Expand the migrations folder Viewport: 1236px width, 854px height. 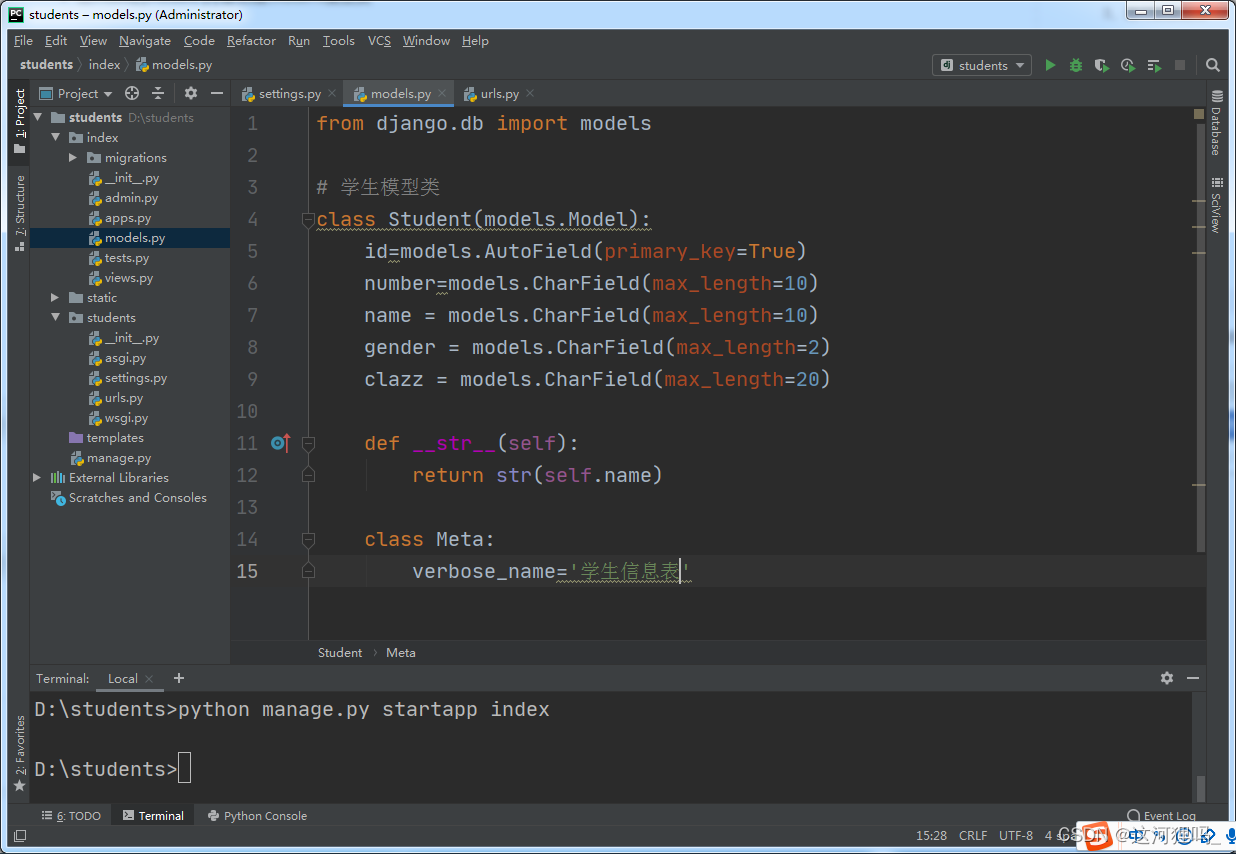(73, 157)
